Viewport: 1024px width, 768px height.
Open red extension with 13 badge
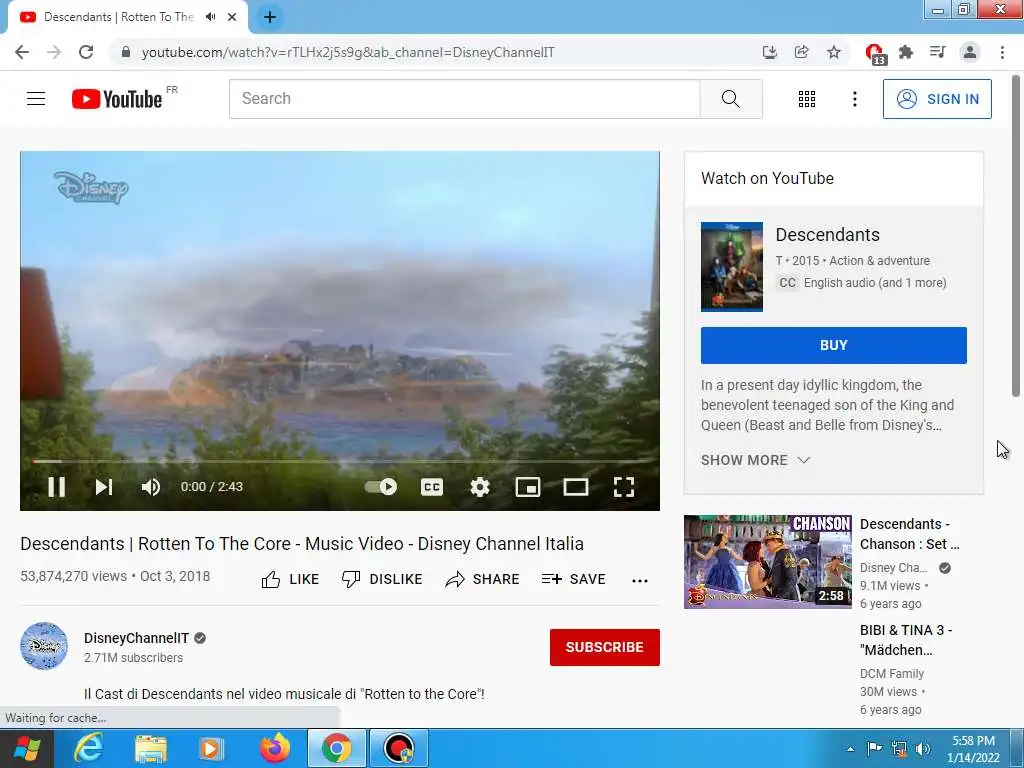point(874,54)
